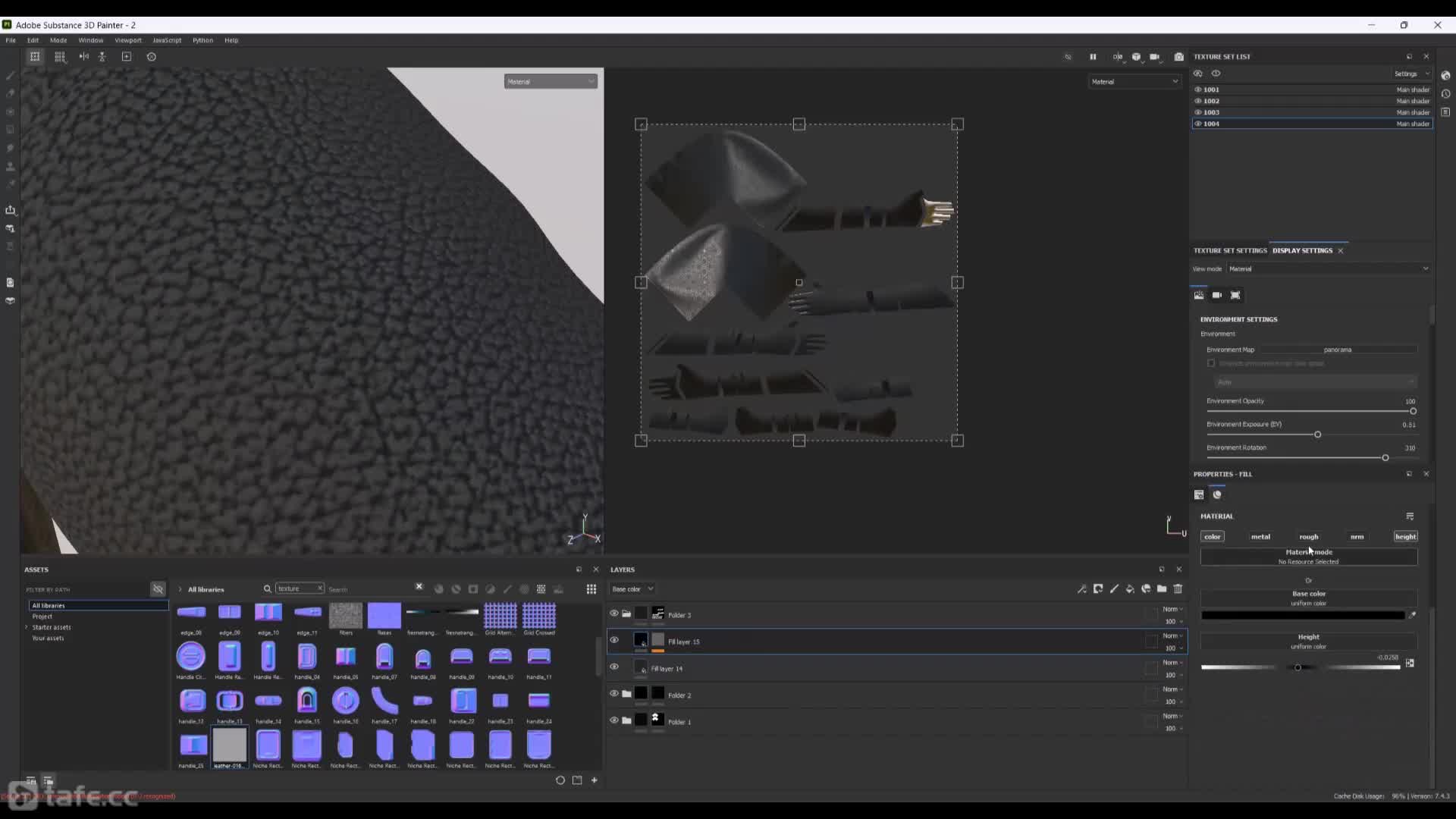Image resolution: width=1456 pixels, height=819 pixels.
Task: Click Height uniform color button
Action: coord(1309,642)
